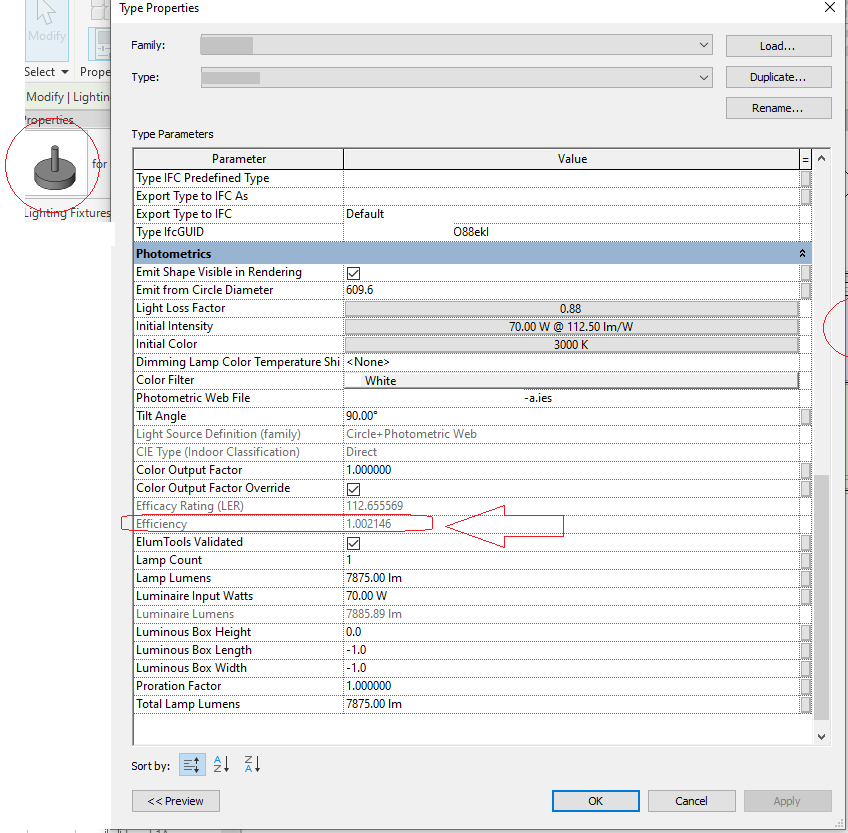Click the Apply button
Image resolution: width=848 pixels, height=833 pixels.
click(787, 801)
